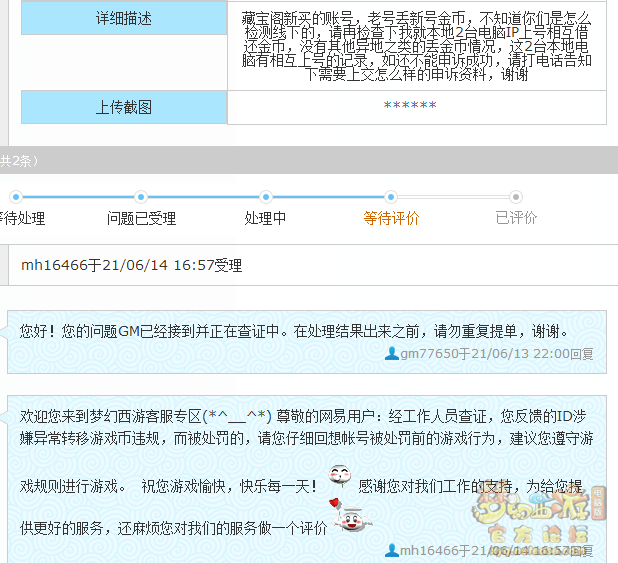Image resolution: width=618 pixels, height=563 pixels.
Task: Click the user icon beside mh16466 reply
Action: tap(391, 550)
